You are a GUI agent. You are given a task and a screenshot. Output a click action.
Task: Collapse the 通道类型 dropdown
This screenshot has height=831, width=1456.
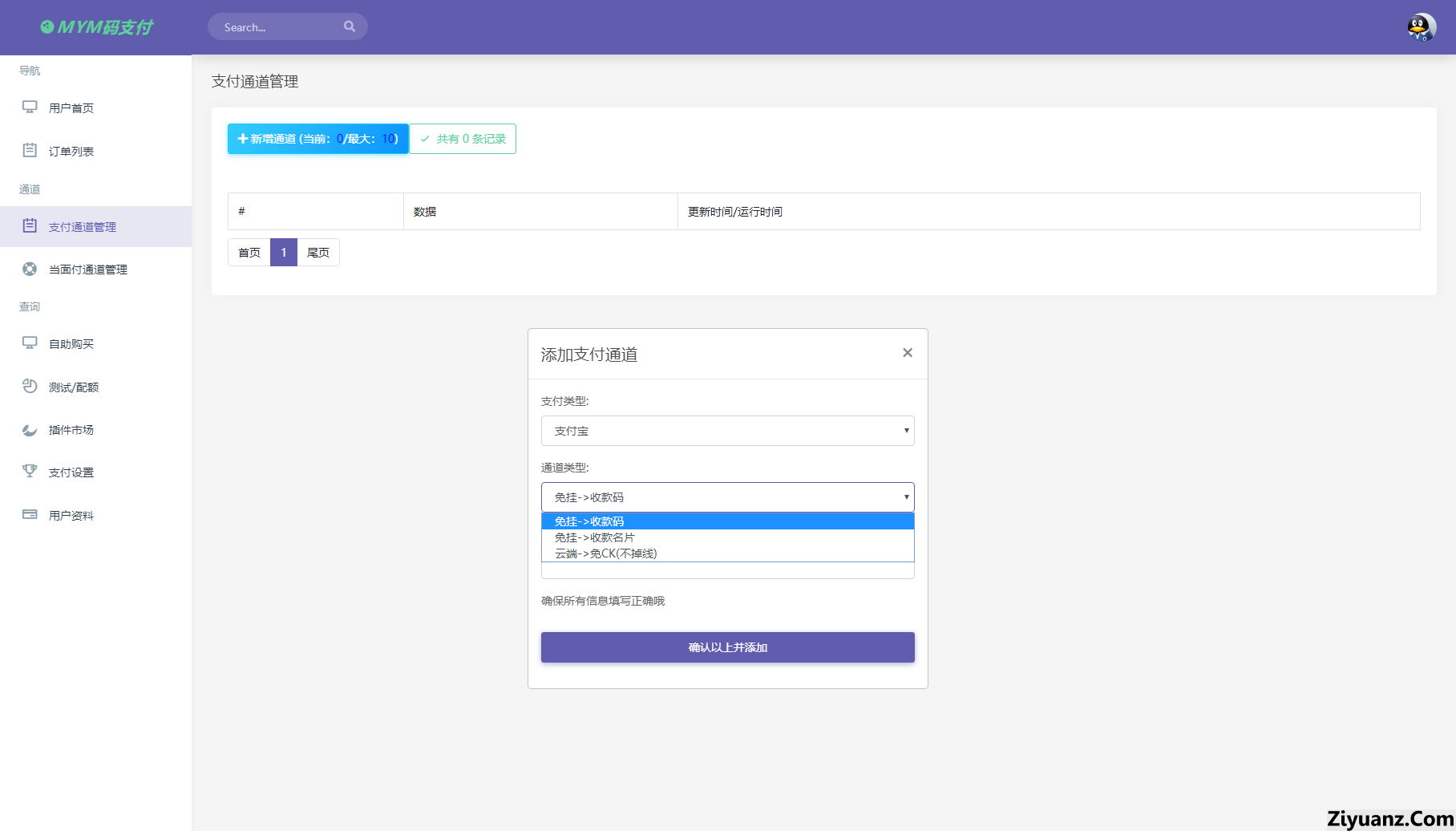coord(728,497)
